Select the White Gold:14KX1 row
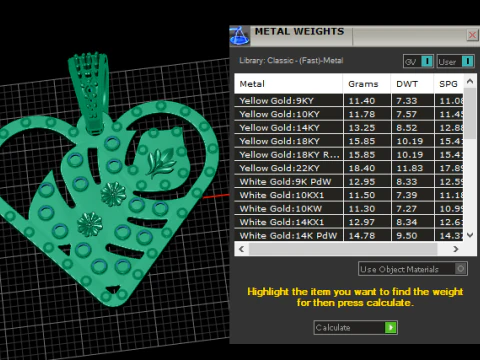This screenshot has height=360, width=480. tap(349, 222)
